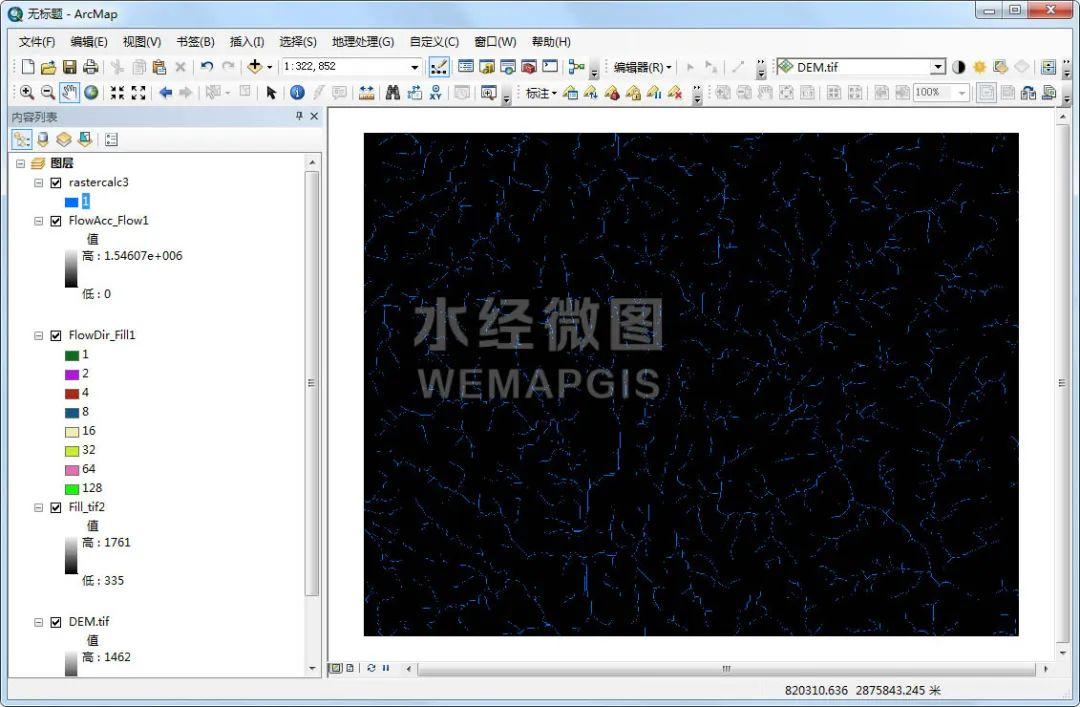
Task: Open the 标注 labeling dropdown
Action: point(541,92)
